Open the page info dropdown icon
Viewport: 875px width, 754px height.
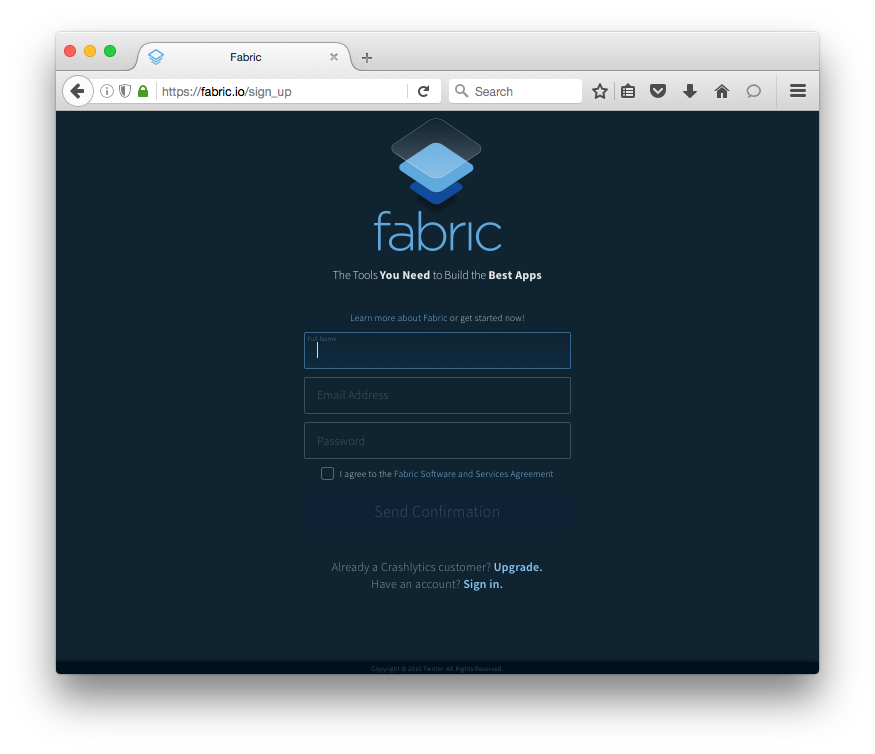pos(106,90)
